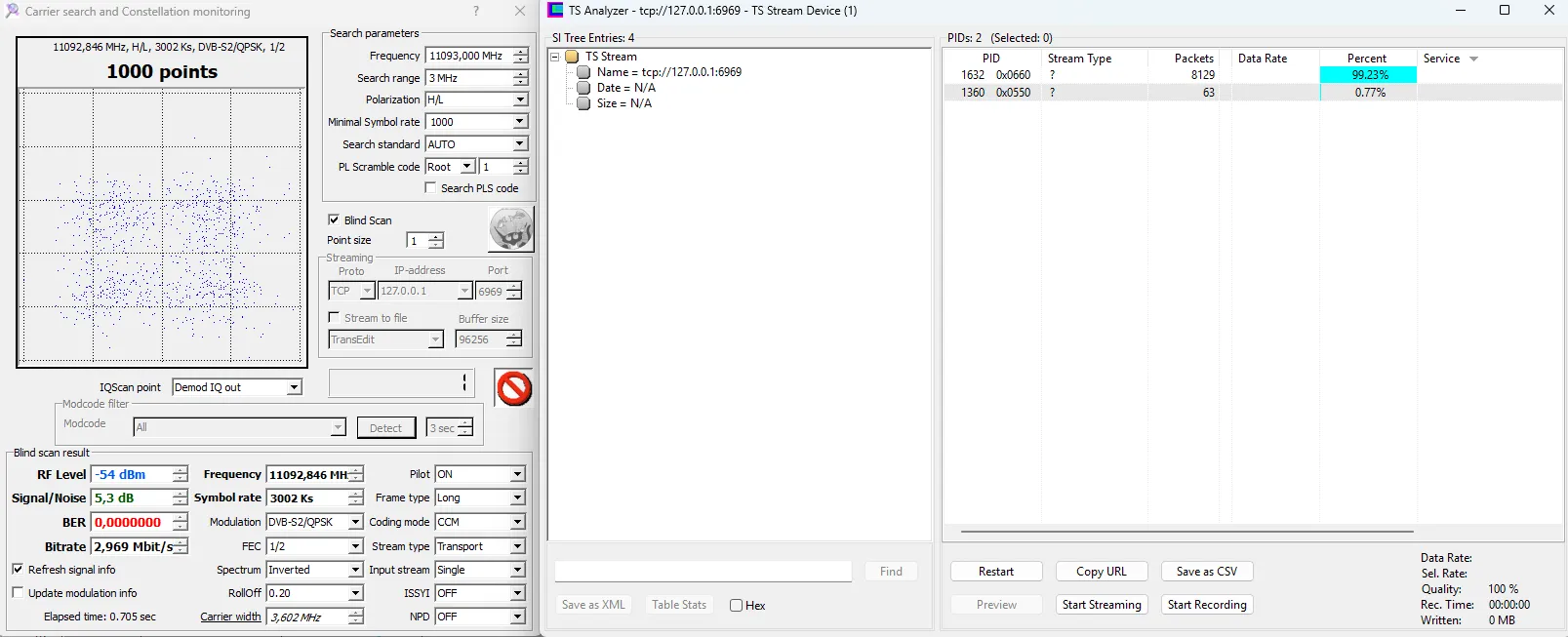Viewport: 1568px width, 637px height.
Task: Enable Update modulation info checkbox
Action: [18, 593]
